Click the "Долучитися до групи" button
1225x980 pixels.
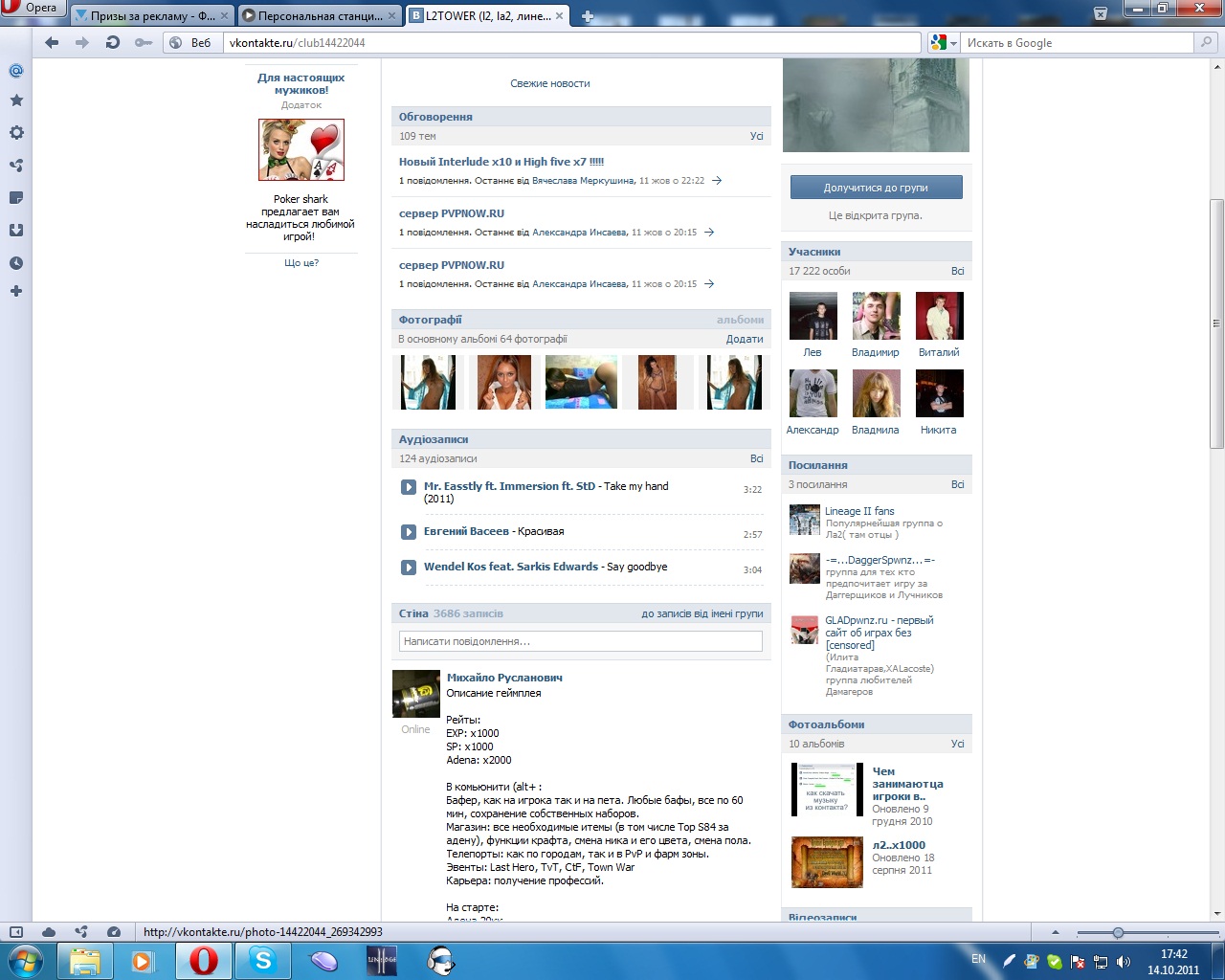coord(876,188)
